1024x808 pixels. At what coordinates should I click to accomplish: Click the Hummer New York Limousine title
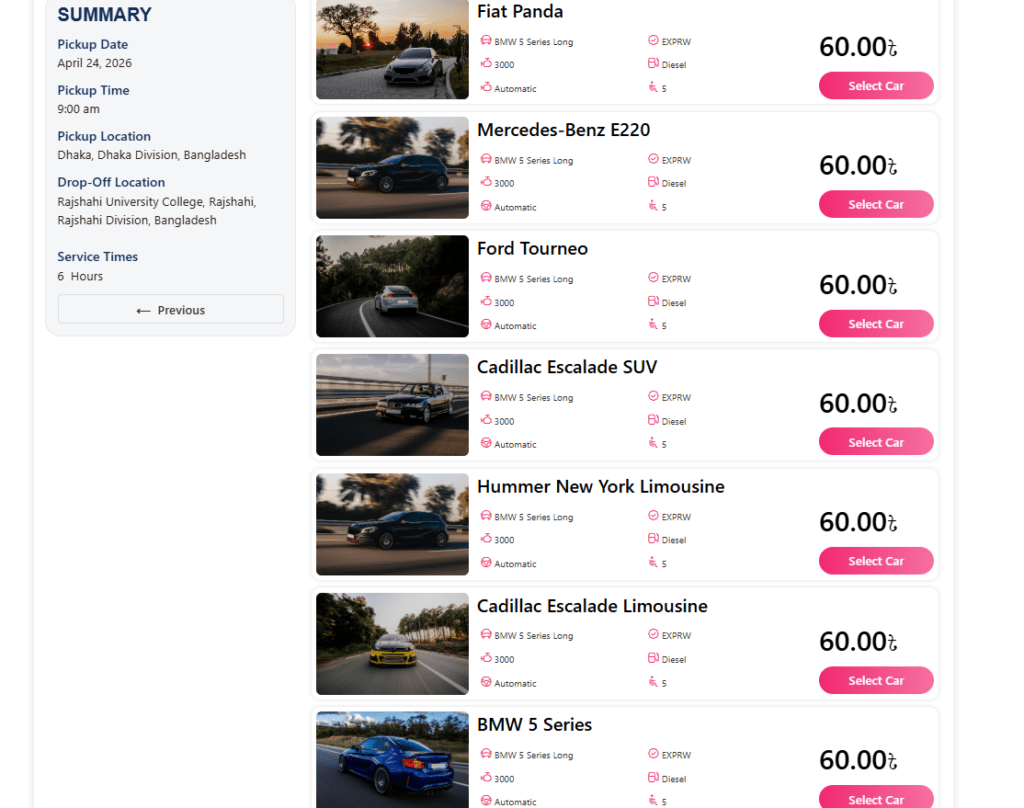click(x=601, y=487)
